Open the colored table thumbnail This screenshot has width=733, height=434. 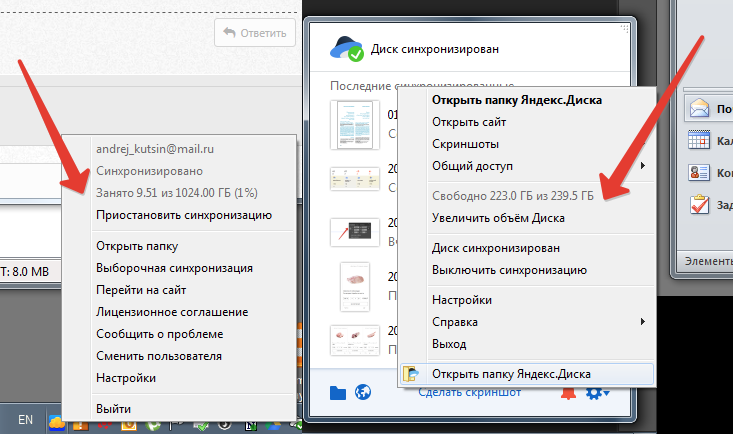355,179
